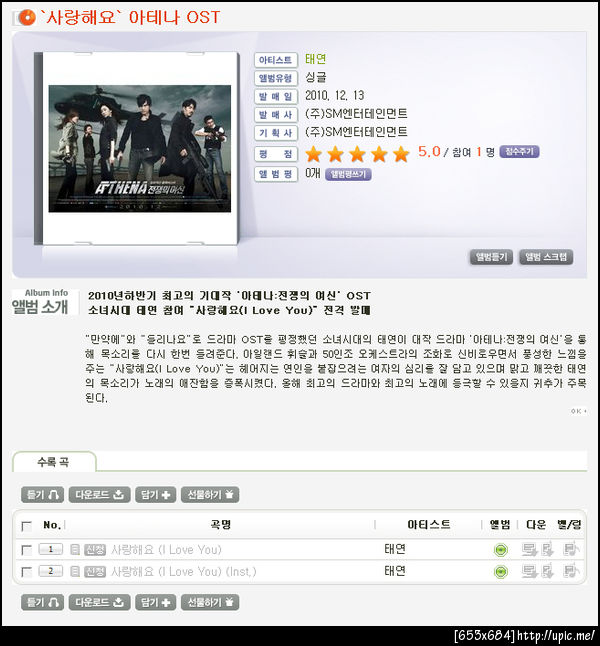This screenshot has height=646, width=600.
Task: Check the checkbox for track 1
Action: coord(26,550)
